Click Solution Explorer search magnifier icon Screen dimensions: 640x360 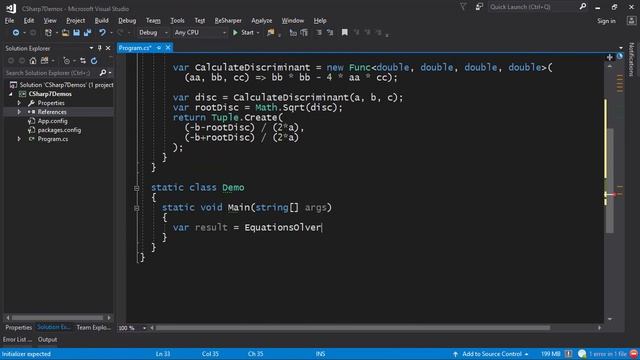[102, 73]
